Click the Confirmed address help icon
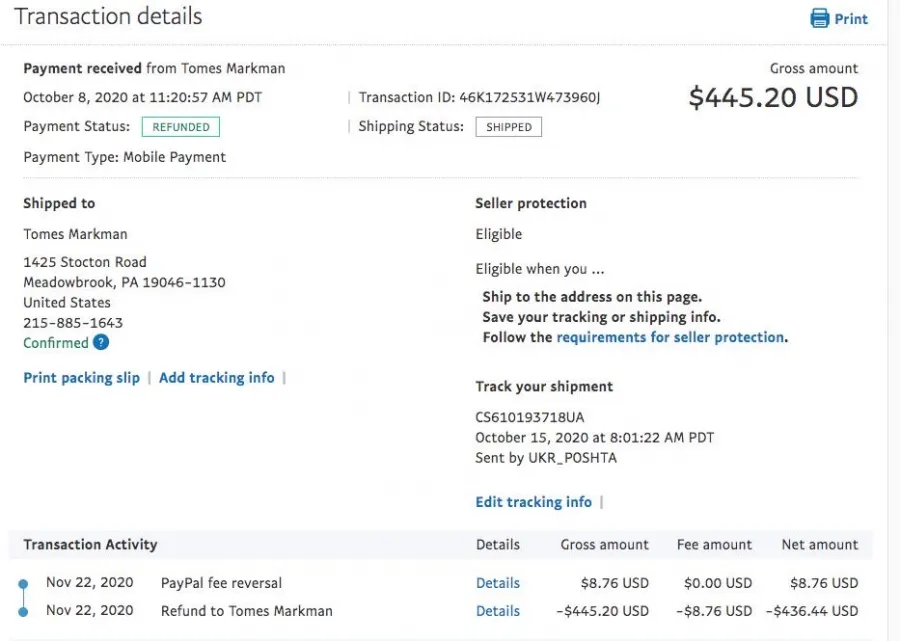The width and height of the screenshot is (900, 641). tap(100, 343)
